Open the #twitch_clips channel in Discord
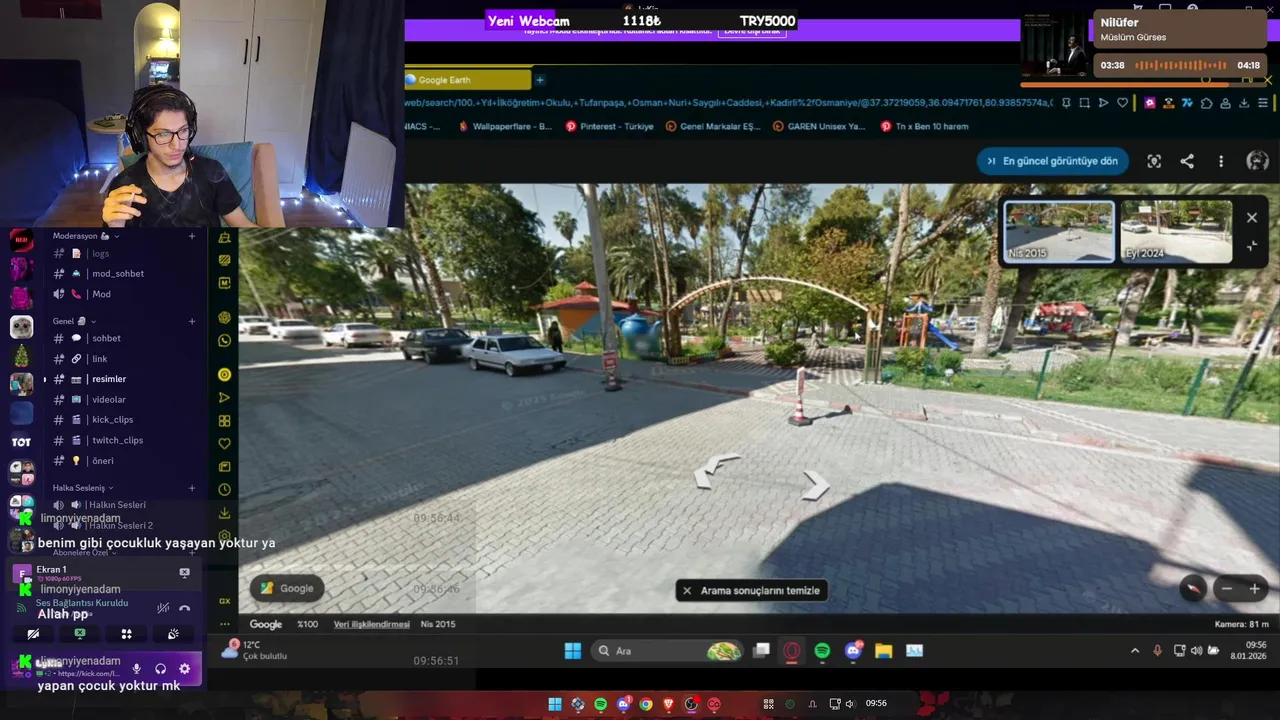 click(117, 440)
